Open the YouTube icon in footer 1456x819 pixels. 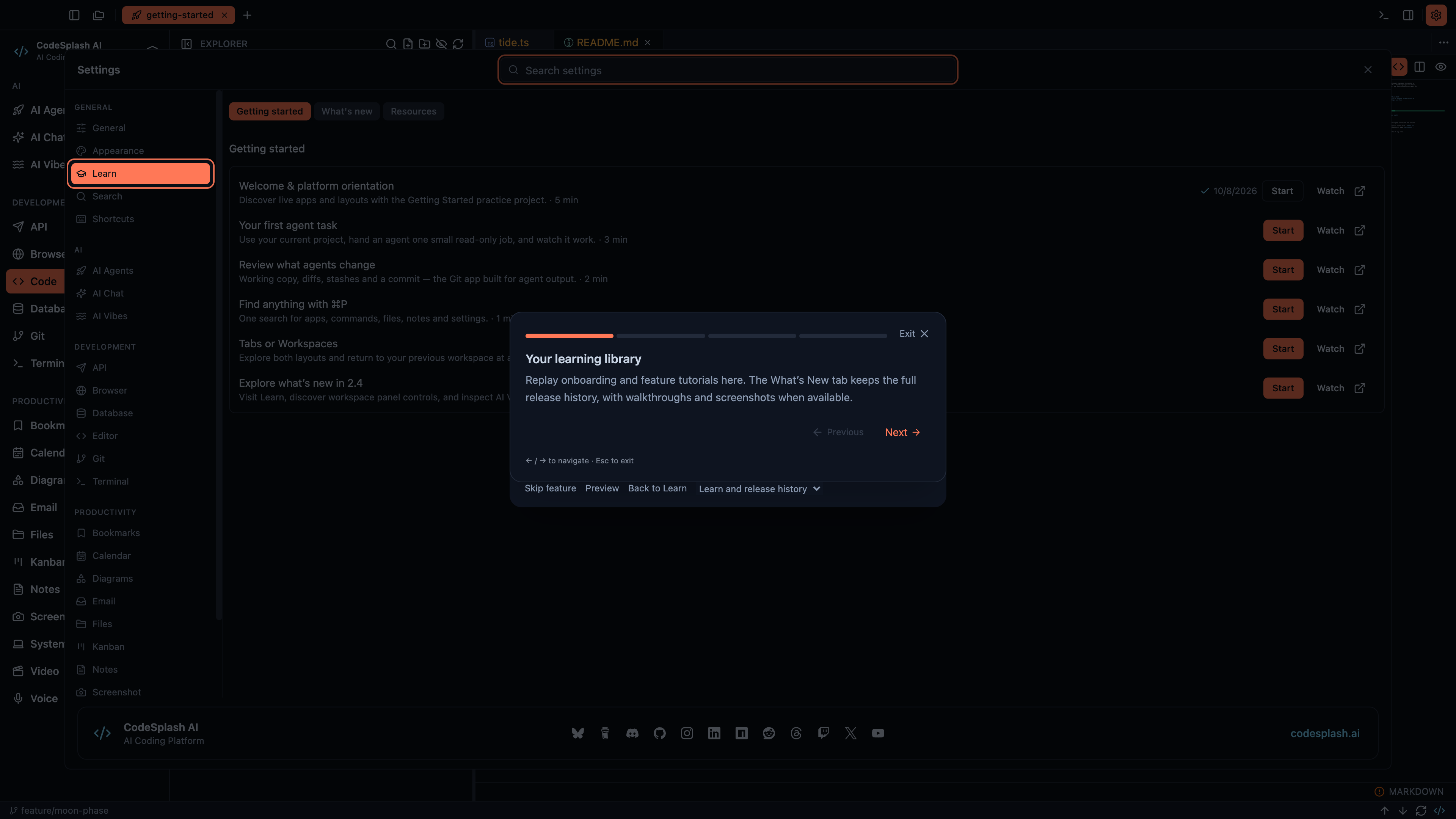click(878, 733)
